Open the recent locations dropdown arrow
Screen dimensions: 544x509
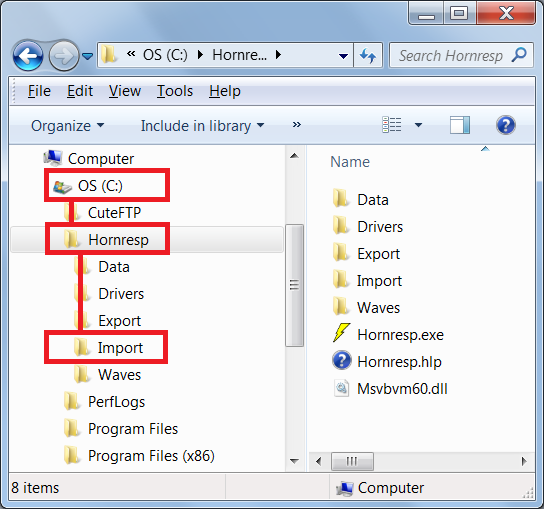point(88,56)
